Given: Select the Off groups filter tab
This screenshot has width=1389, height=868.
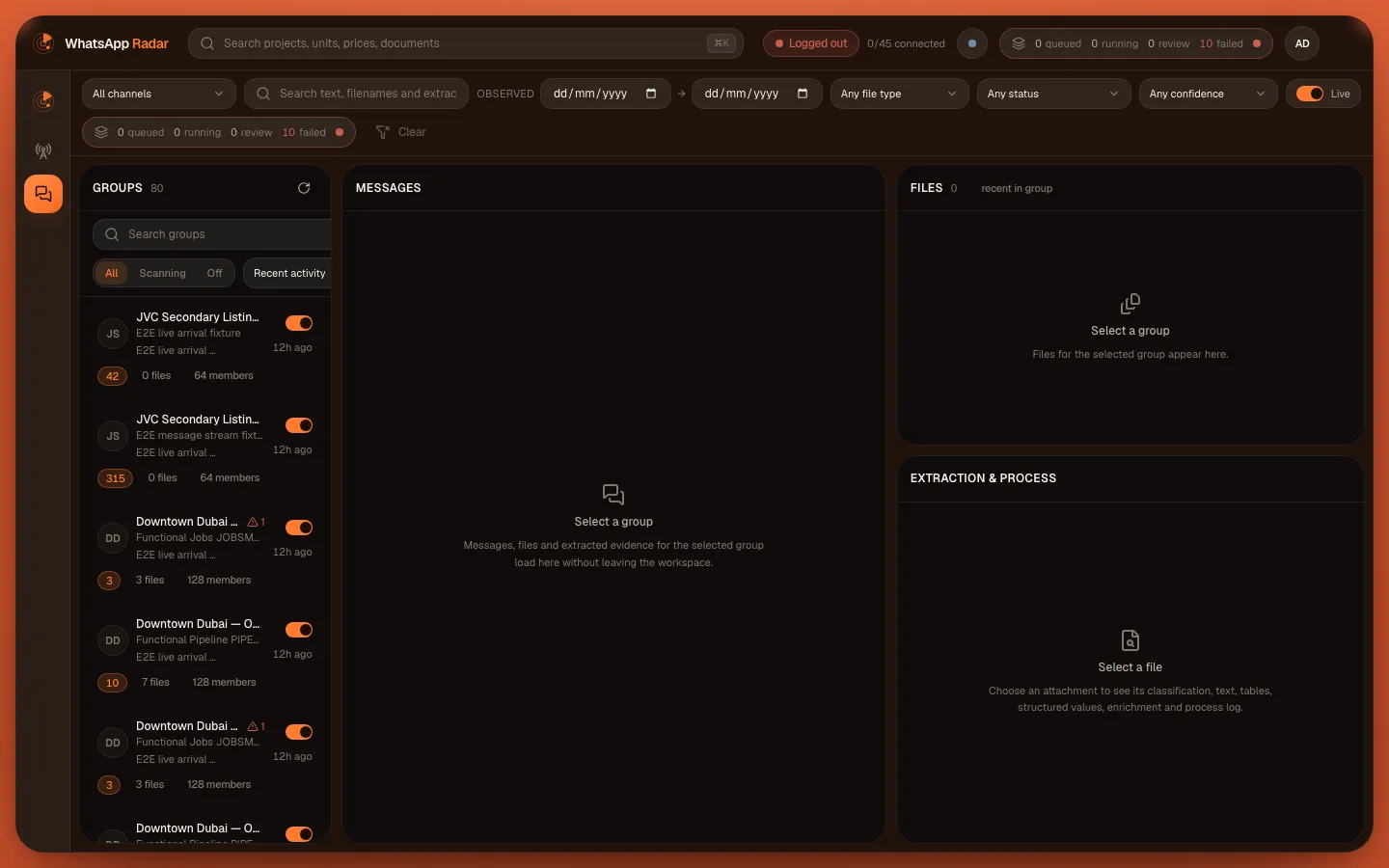Looking at the screenshot, I should pyautogui.click(x=214, y=273).
